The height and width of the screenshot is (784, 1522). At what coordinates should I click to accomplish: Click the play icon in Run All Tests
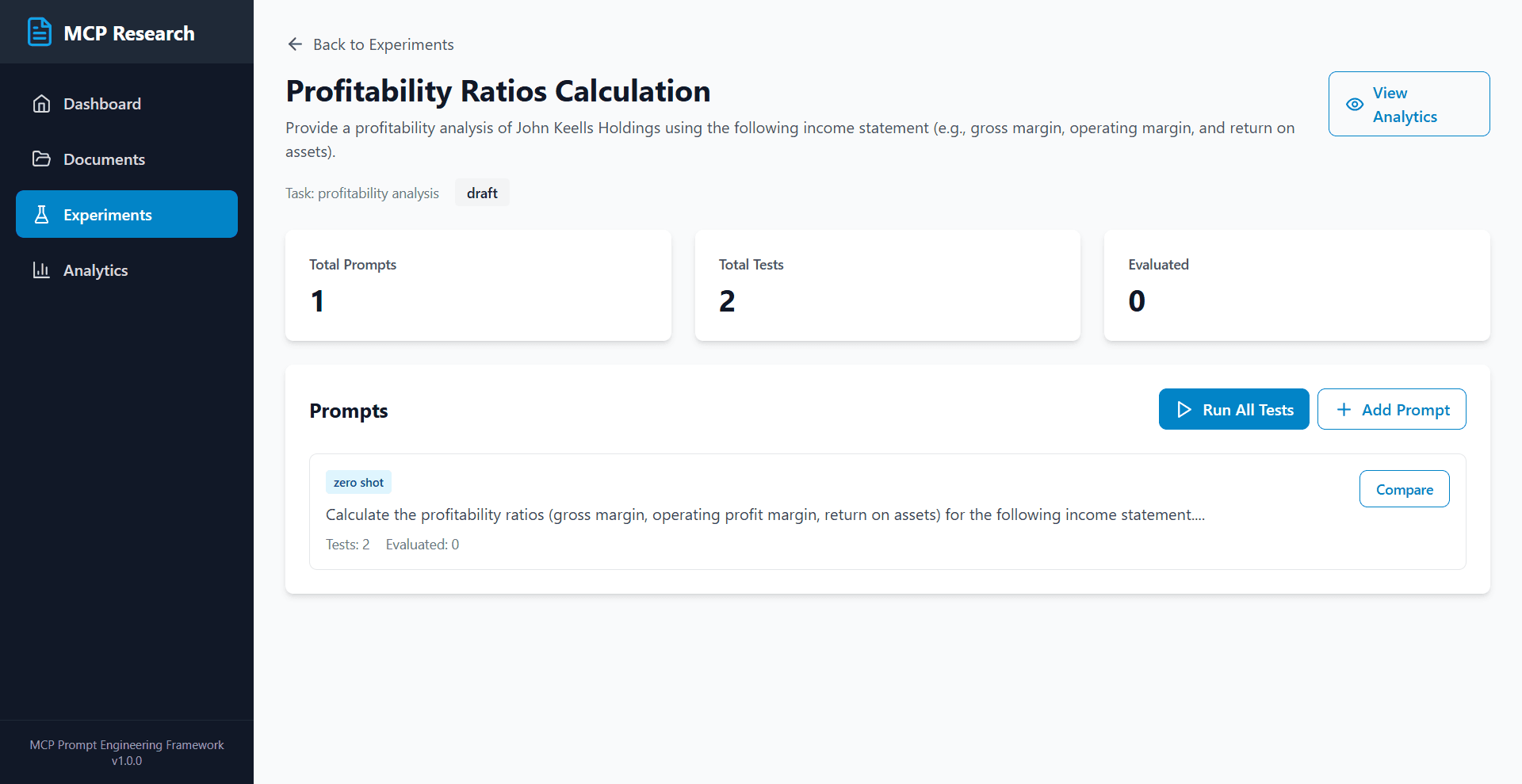tap(1184, 410)
